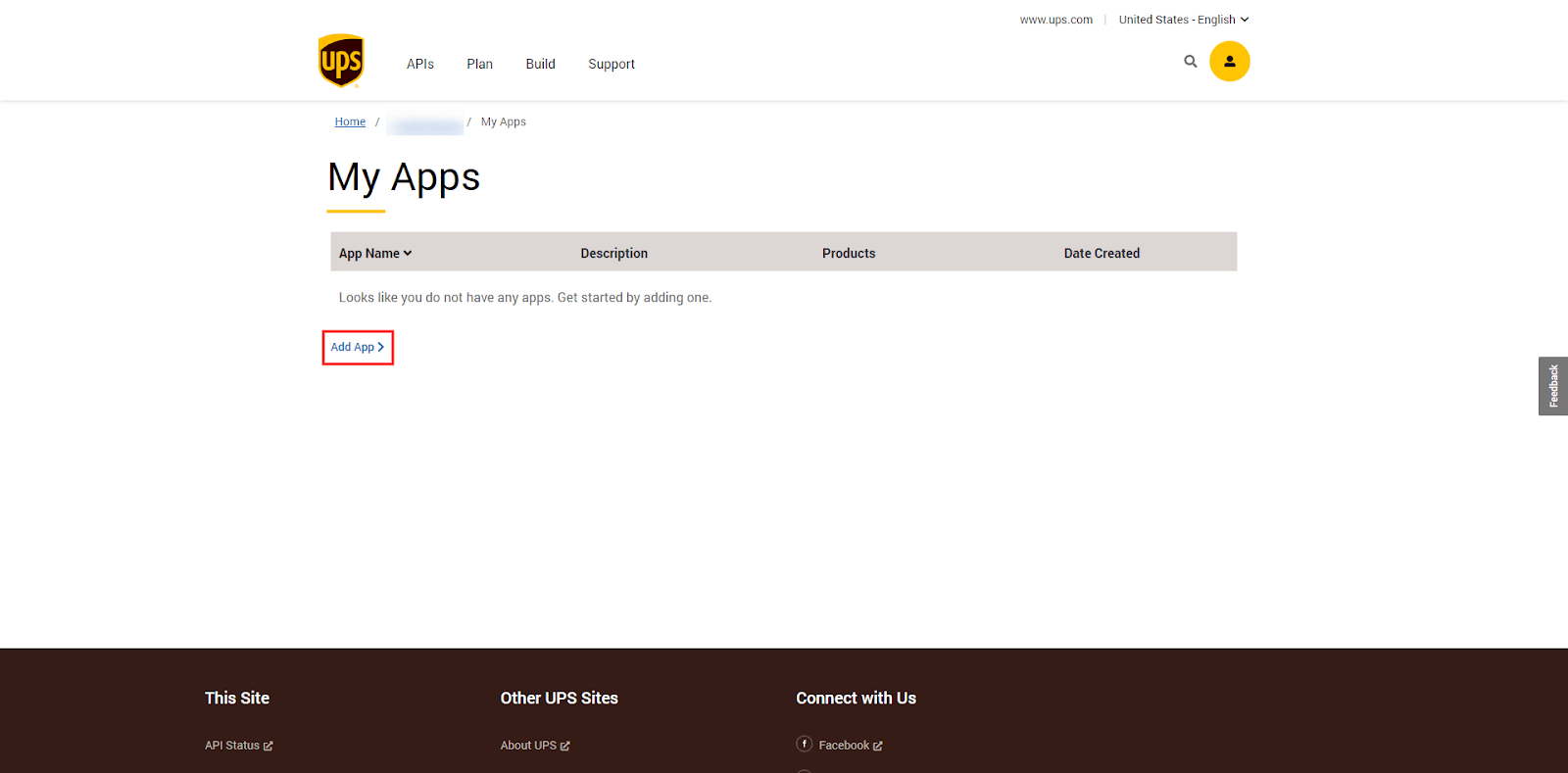Expand United States - English language dropdown

pos(1184,20)
